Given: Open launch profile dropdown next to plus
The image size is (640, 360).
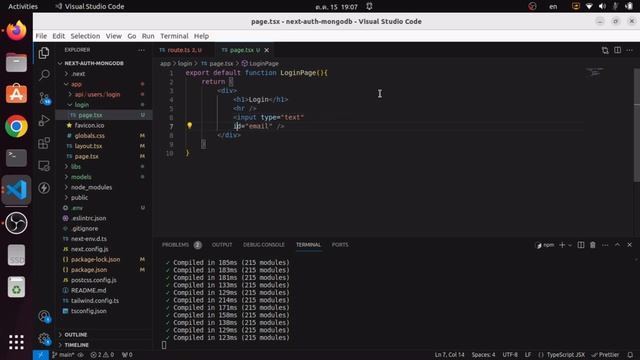Looking at the screenshot, I should 570,245.
